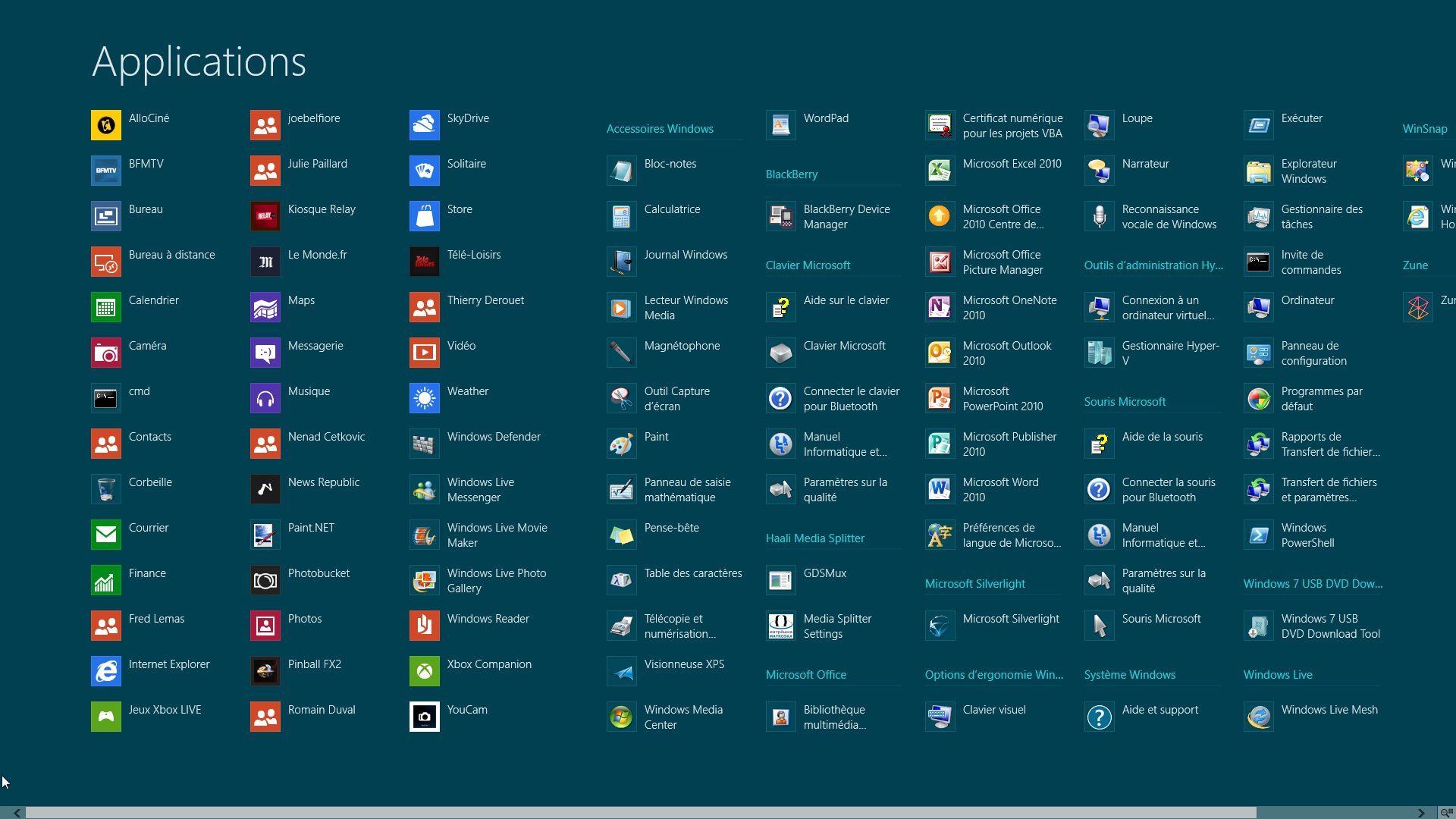1456x819 pixels.
Task: Launch the Windows PowerShell icon
Action: click(x=1259, y=535)
